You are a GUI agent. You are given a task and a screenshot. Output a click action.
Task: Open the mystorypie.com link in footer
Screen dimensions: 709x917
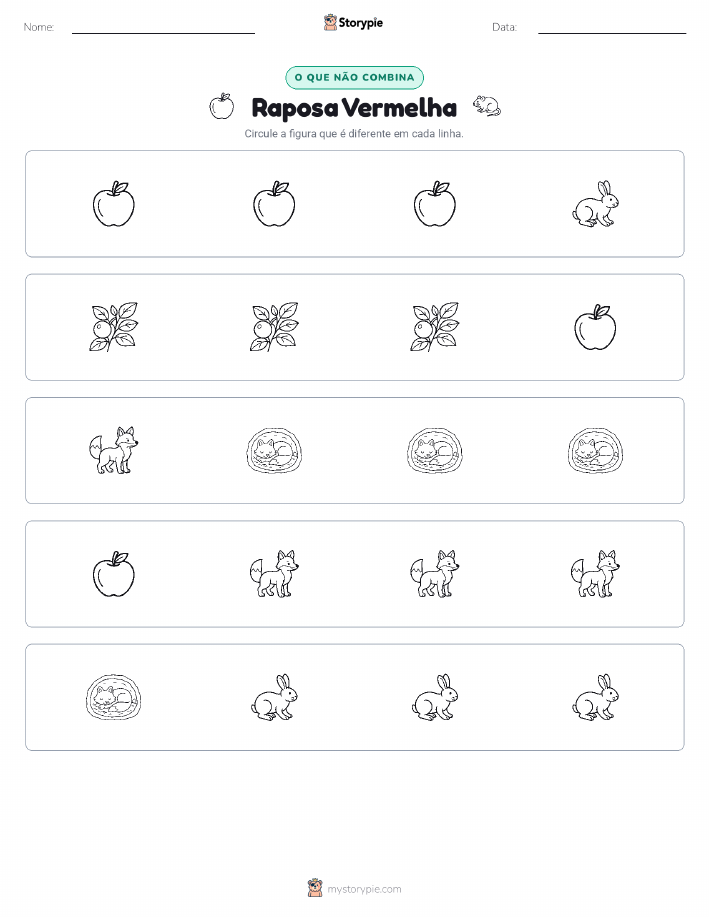364,889
